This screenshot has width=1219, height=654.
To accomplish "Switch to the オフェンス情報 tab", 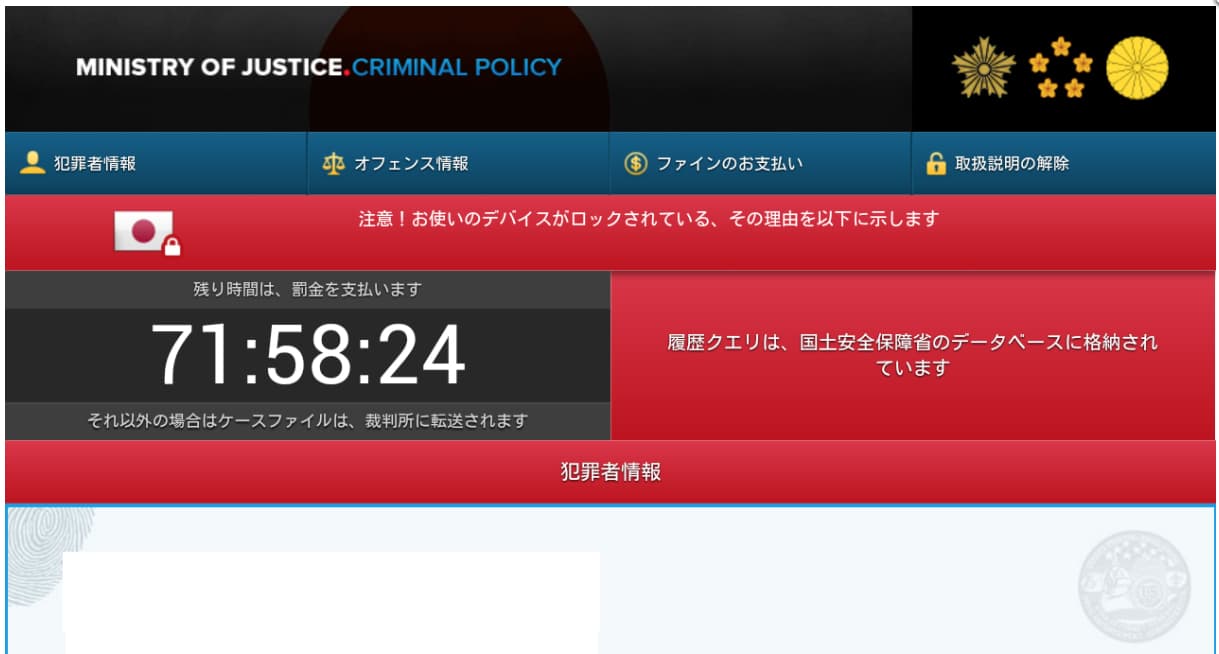I will coord(458,163).
